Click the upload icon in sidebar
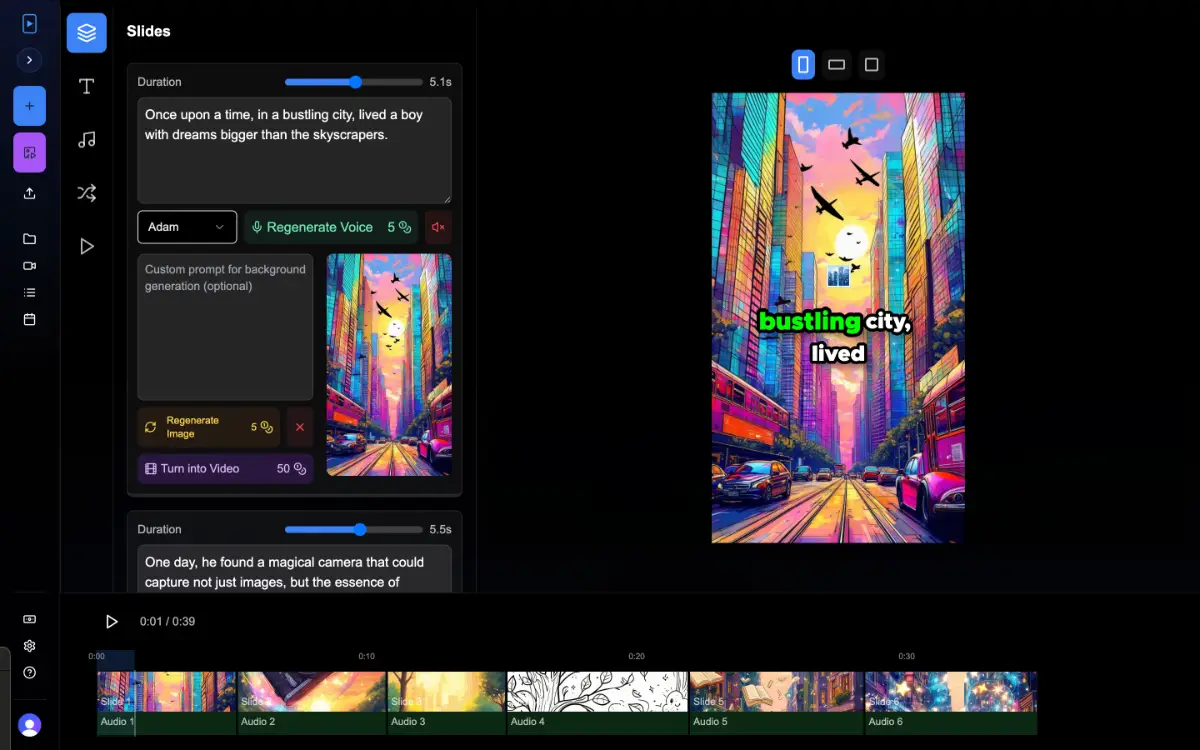1200x750 pixels. [29, 194]
